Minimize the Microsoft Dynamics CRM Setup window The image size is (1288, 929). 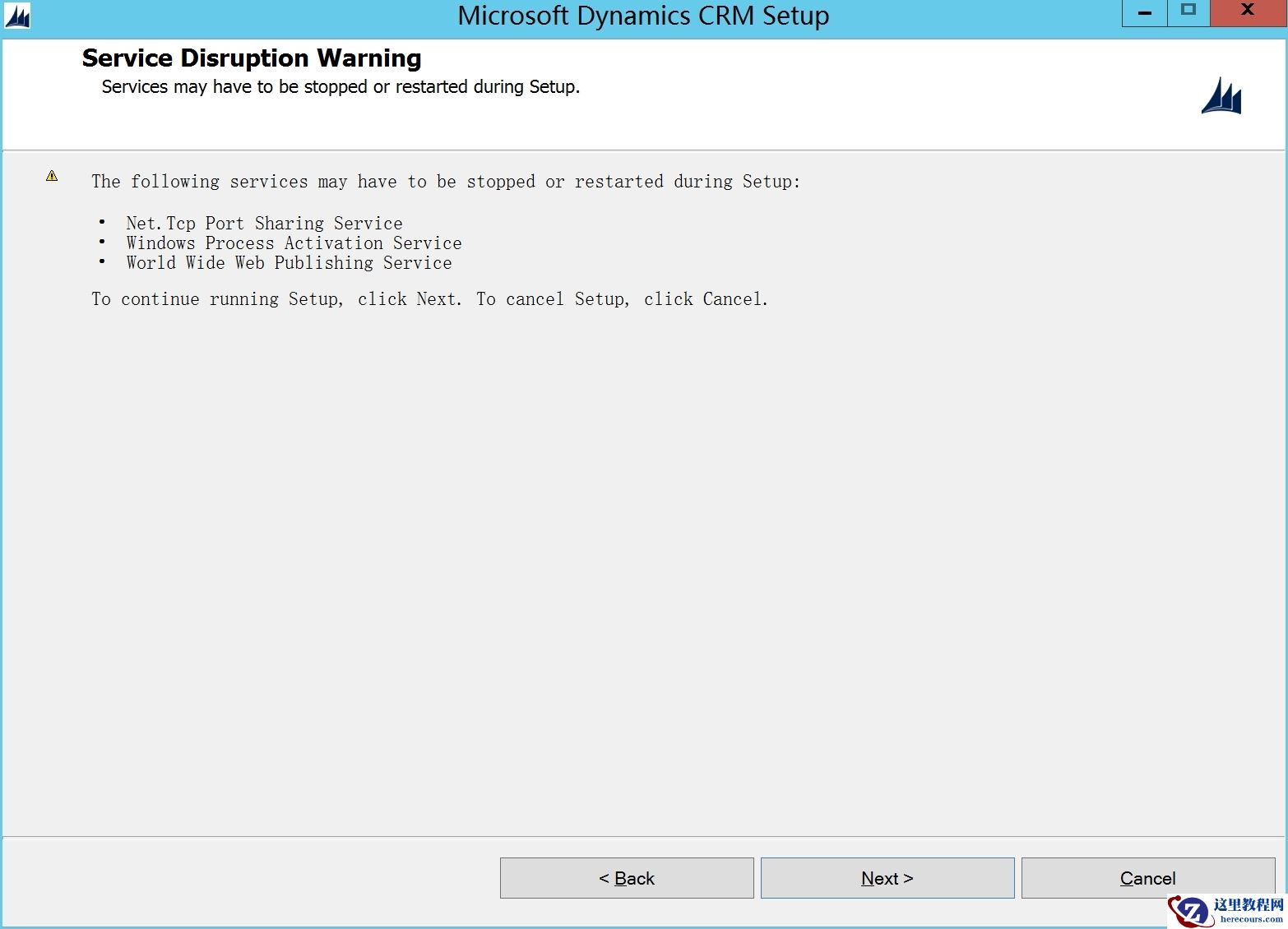[x=1144, y=12]
